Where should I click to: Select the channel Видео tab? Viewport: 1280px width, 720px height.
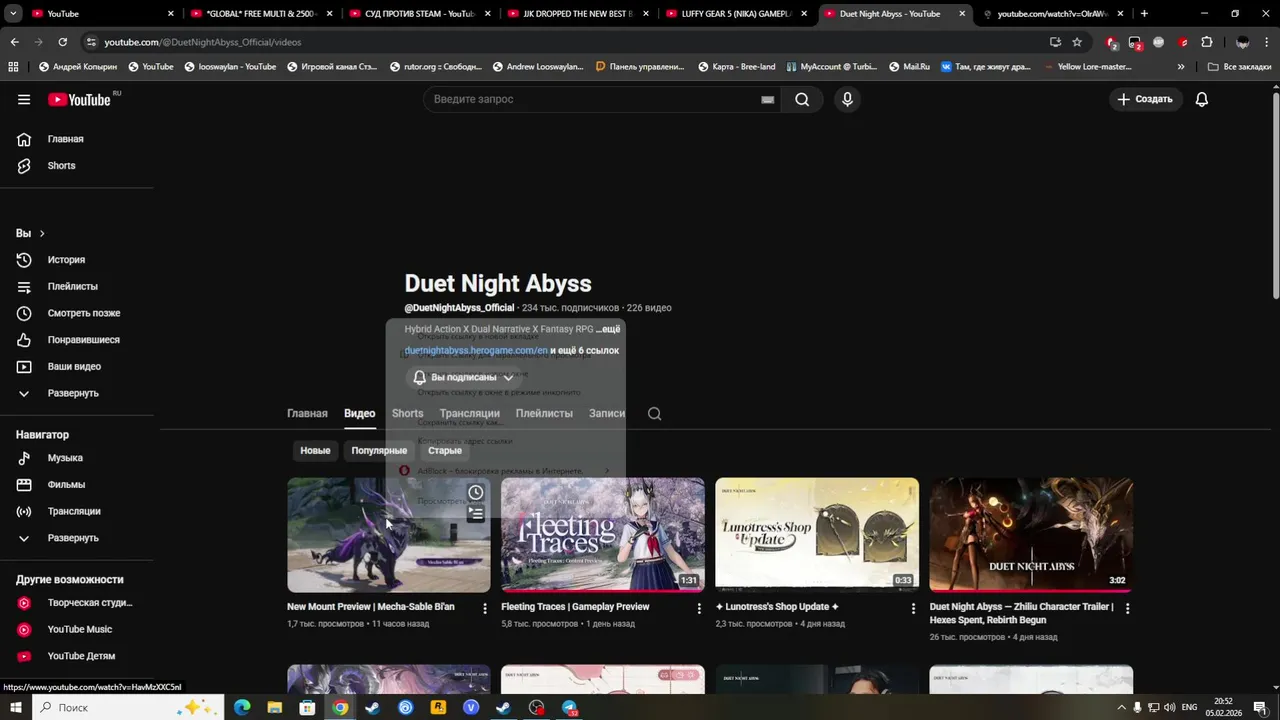point(359,413)
